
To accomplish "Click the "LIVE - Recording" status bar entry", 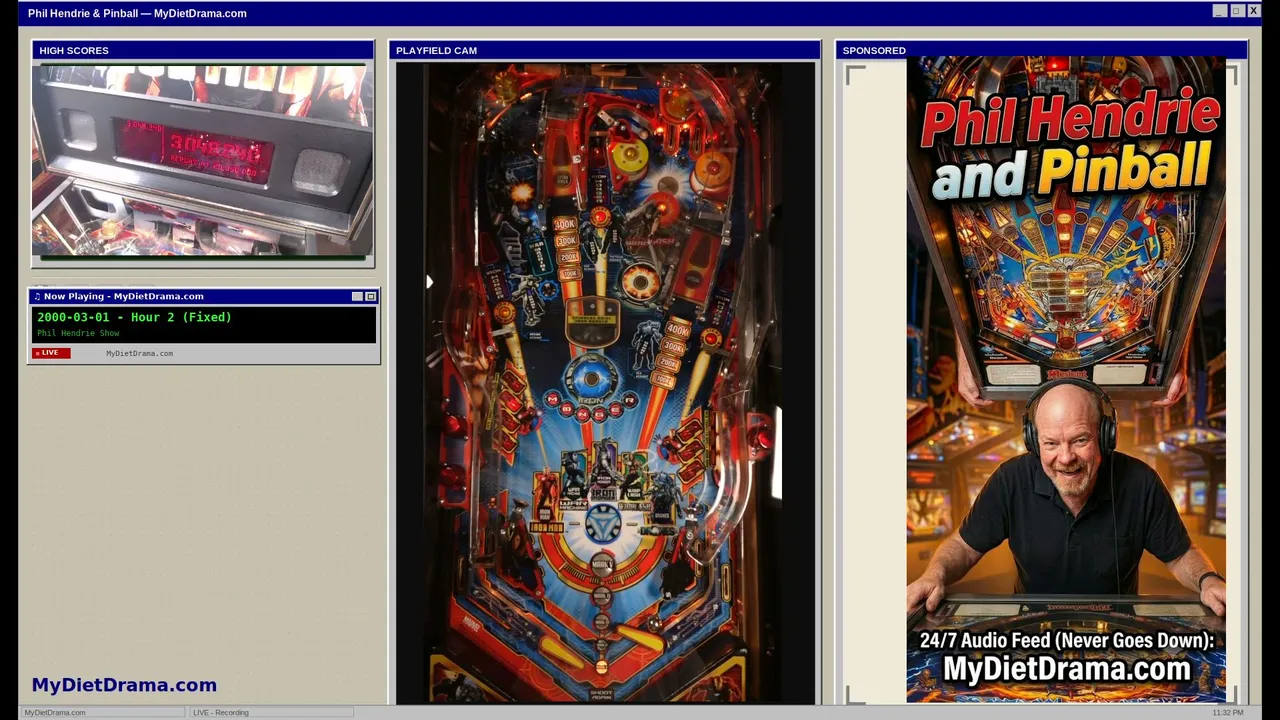I will tap(220, 712).
